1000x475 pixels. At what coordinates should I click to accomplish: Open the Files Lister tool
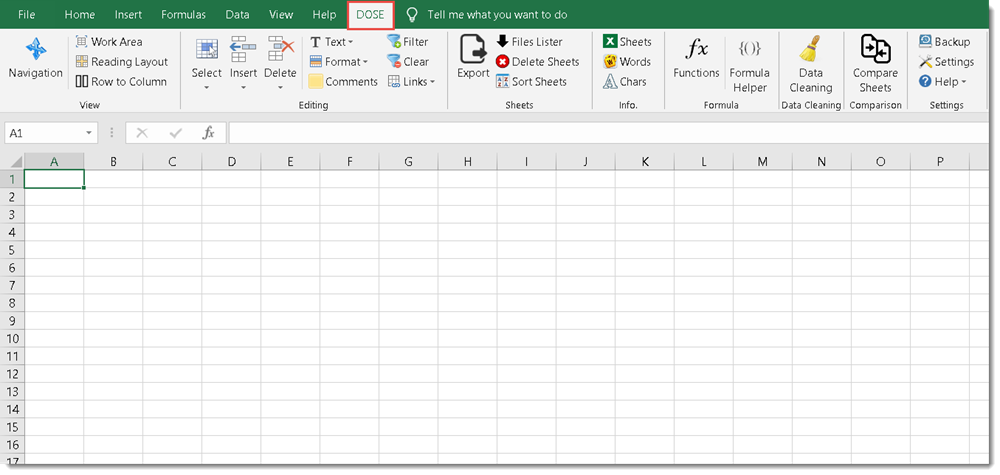pyautogui.click(x=529, y=41)
